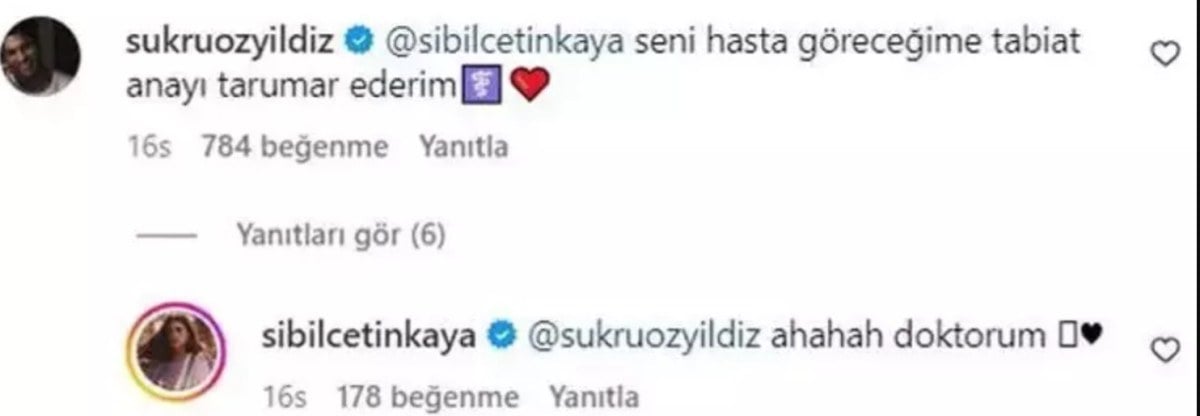The width and height of the screenshot is (1200, 416).
Task: Expand hidden replies via Yanıtları gör (6)
Action: 340,235
